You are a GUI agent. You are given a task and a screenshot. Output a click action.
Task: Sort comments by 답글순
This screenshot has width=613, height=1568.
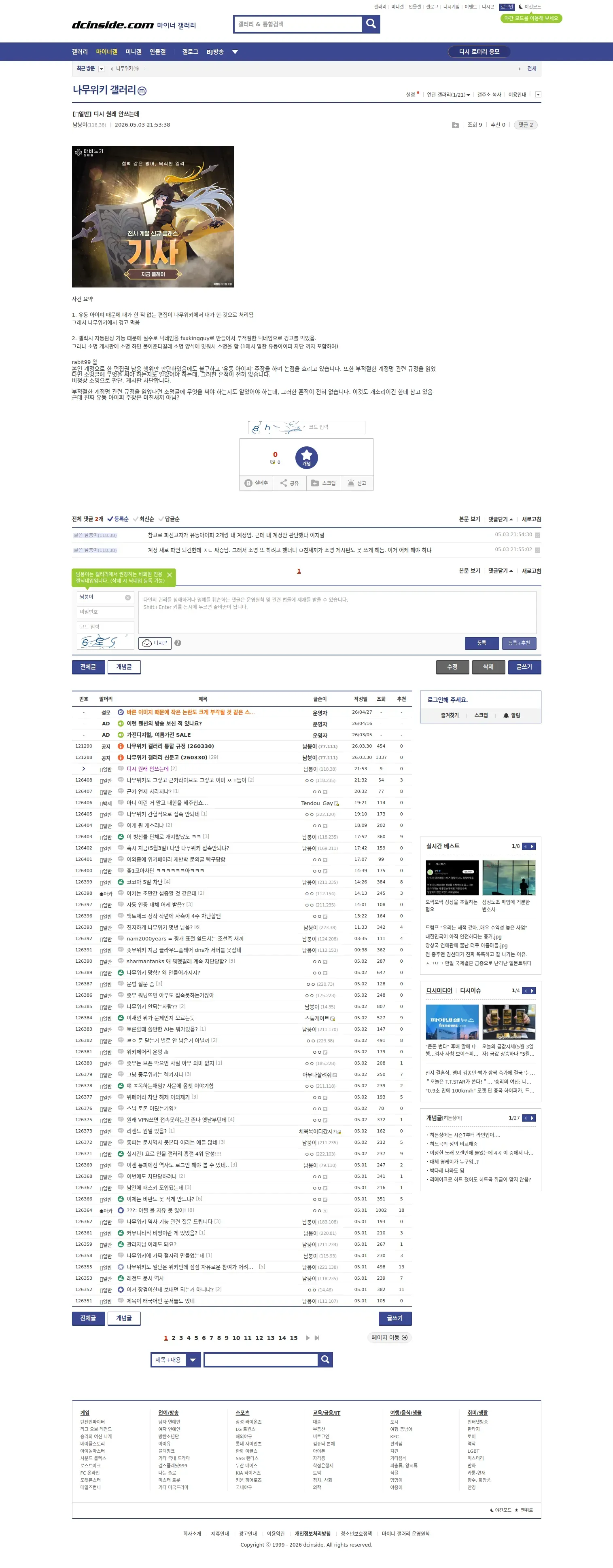[x=169, y=519]
